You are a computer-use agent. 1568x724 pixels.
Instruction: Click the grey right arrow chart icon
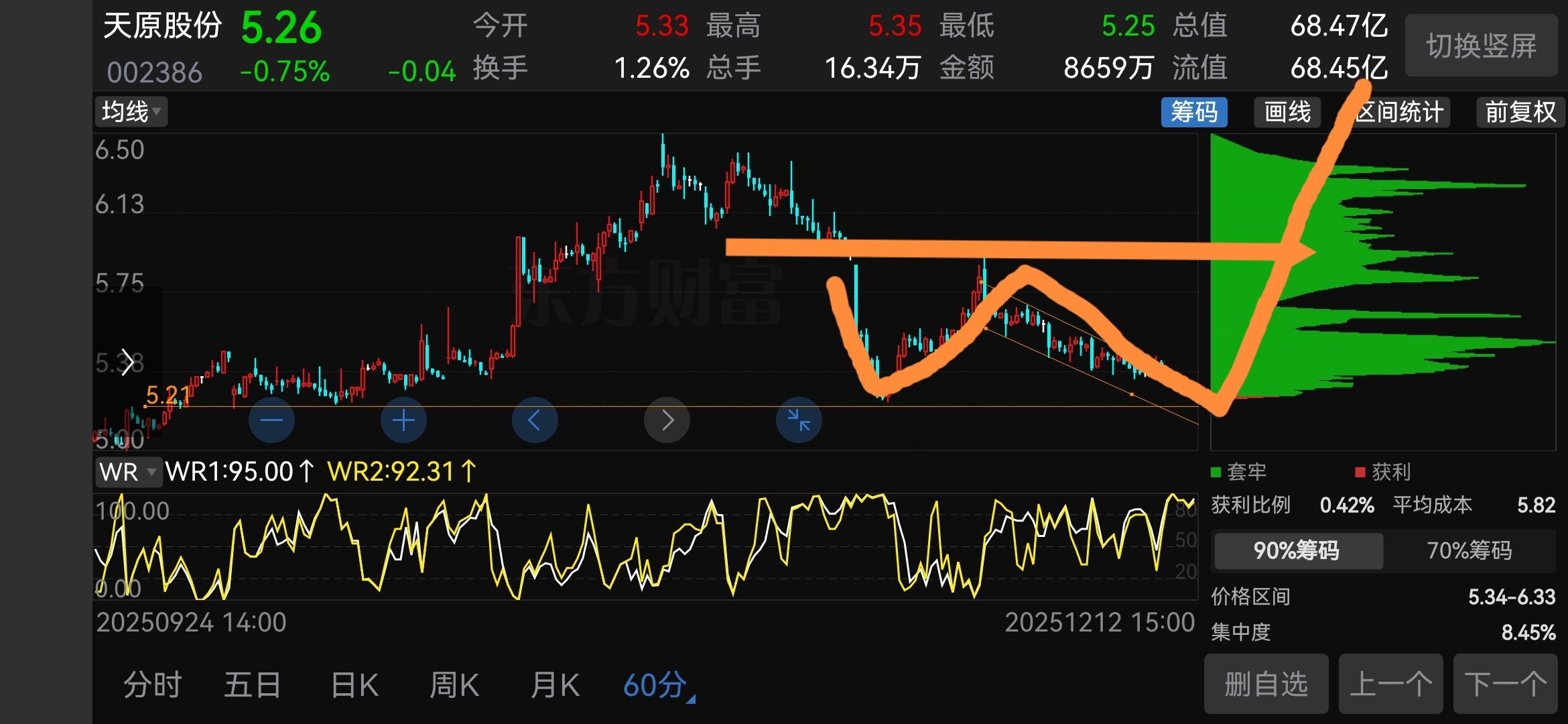click(x=667, y=420)
